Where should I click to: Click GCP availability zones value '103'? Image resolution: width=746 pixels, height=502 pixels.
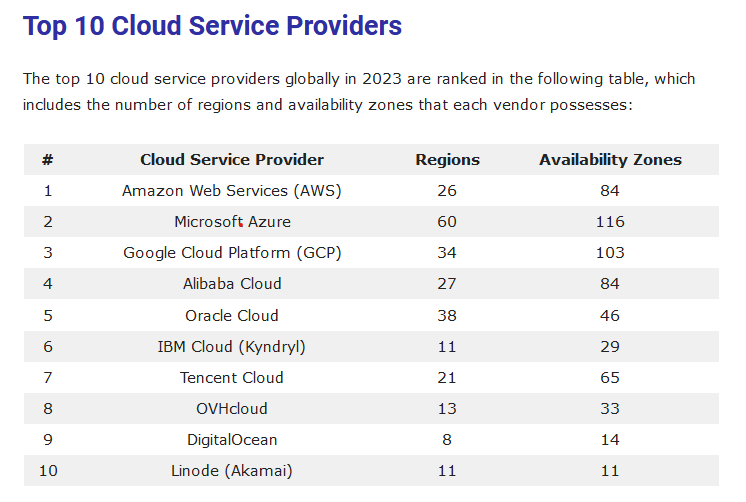tap(610, 253)
